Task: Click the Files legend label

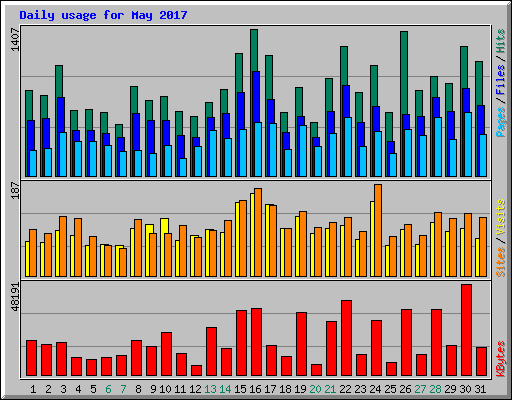Action: (x=500, y=79)
